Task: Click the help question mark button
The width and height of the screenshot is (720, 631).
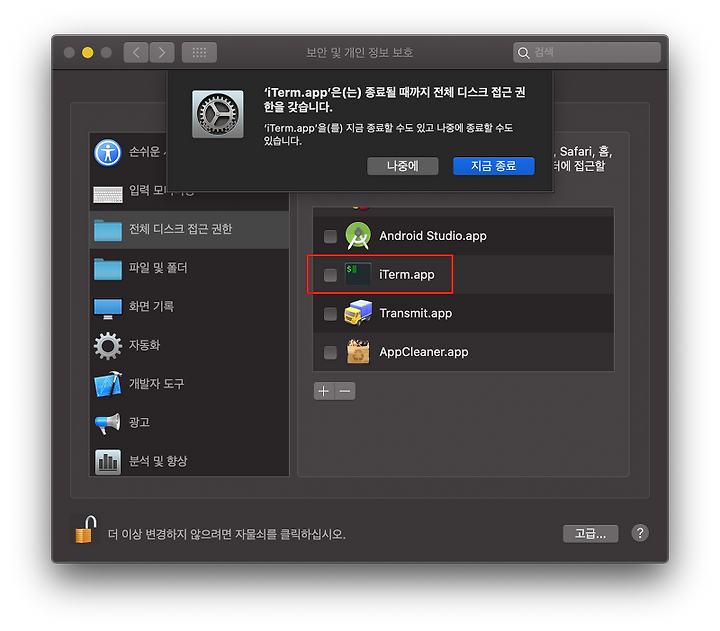Action: pyautogui.click(x=640, y=533)
